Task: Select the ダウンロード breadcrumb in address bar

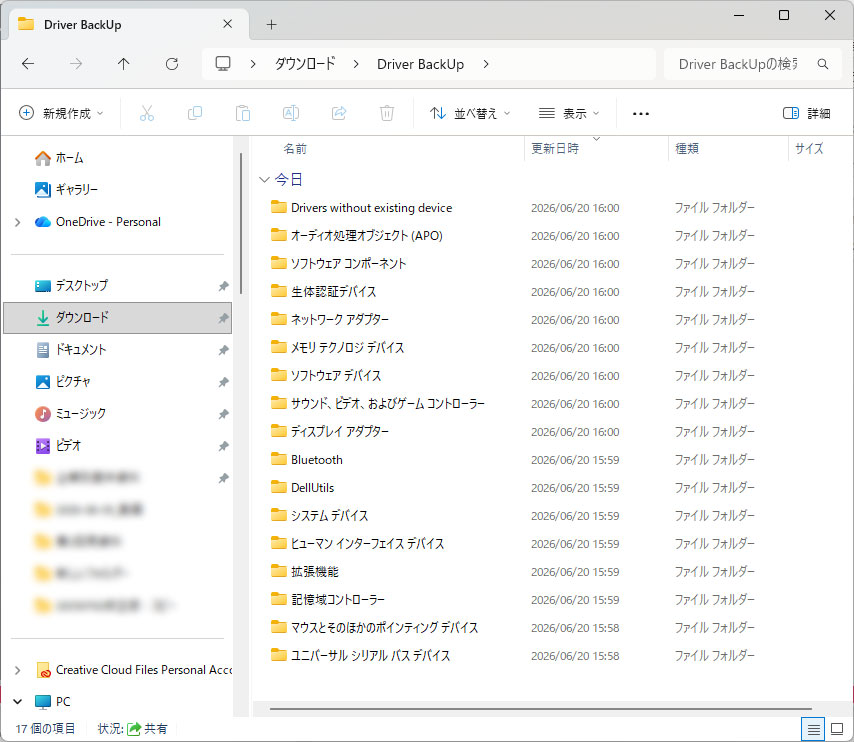Action: pos(304,64)
